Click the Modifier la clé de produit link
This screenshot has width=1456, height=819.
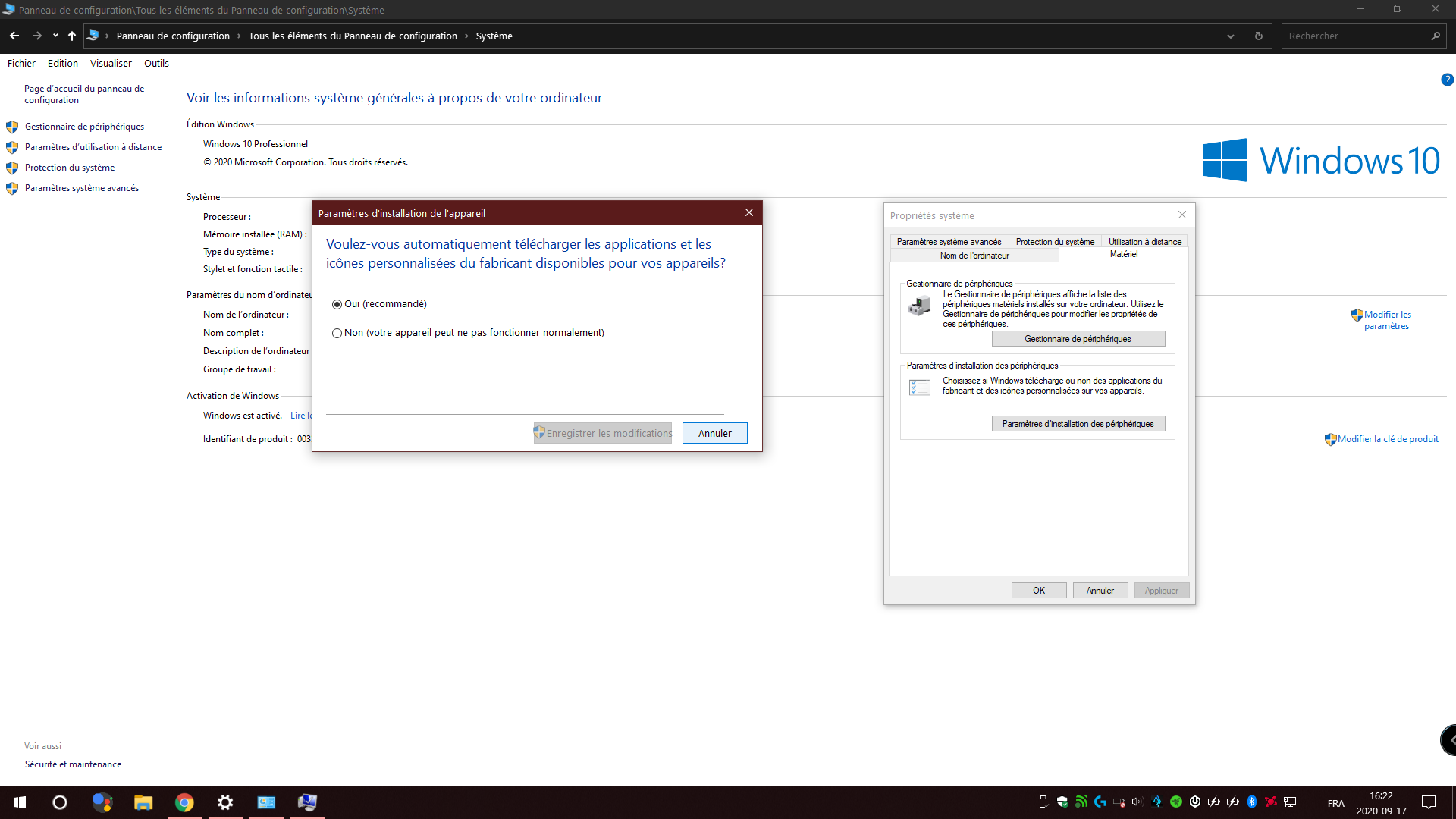coord(1388,439)
